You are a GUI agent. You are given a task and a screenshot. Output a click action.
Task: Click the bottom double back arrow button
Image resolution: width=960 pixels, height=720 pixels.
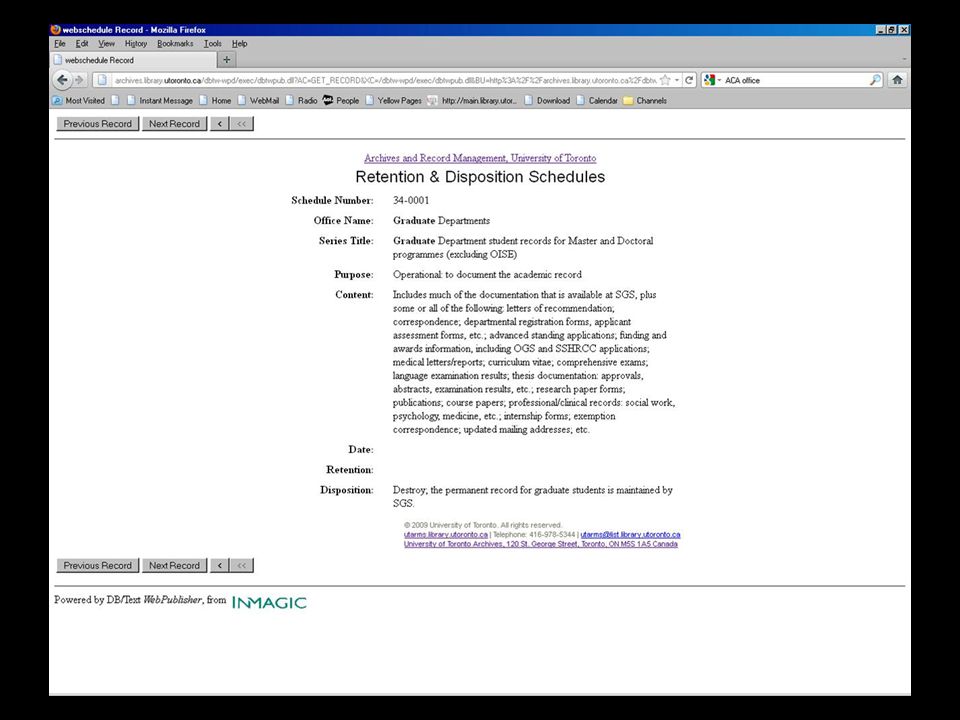242,566
